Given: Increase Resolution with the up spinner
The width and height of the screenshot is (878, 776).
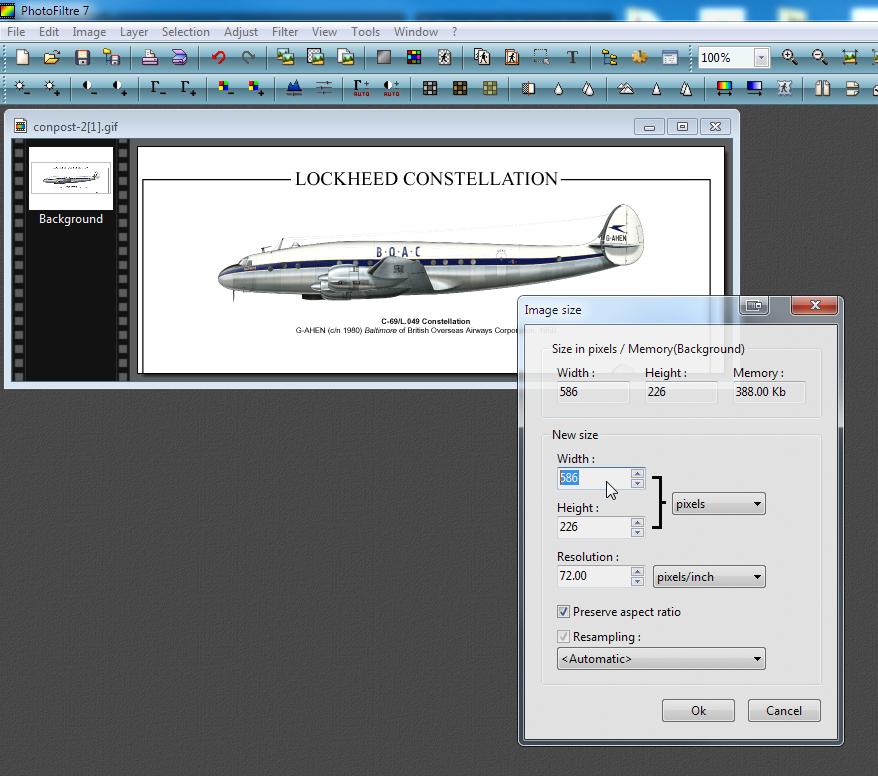Looking at the screenshot, I should (x=637, y=571).
